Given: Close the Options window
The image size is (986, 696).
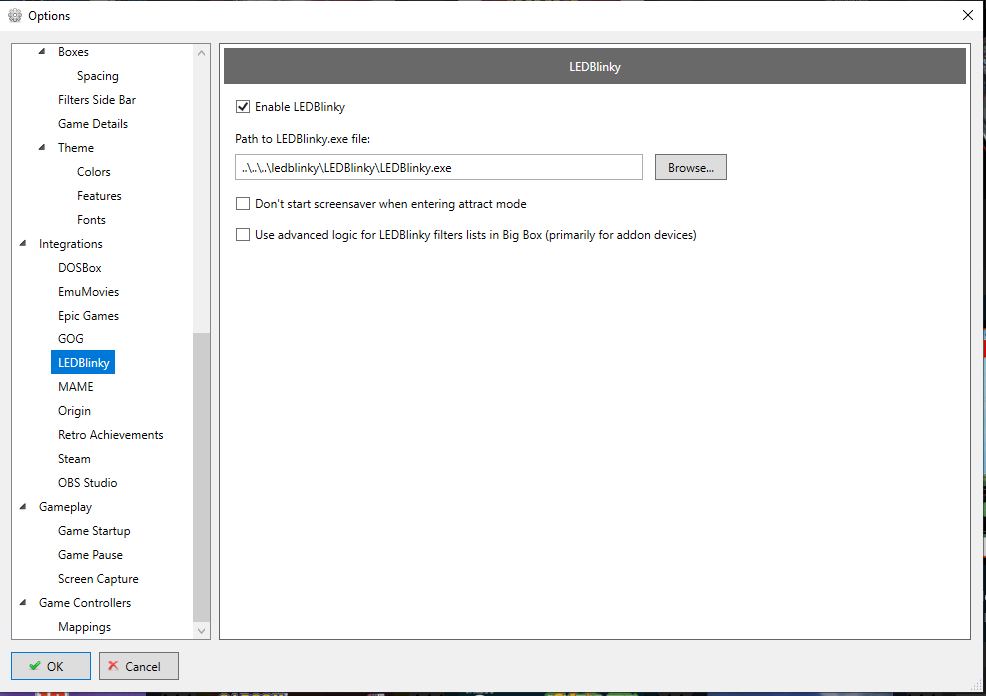Looking at the screenshot, I should pos(968,15).
